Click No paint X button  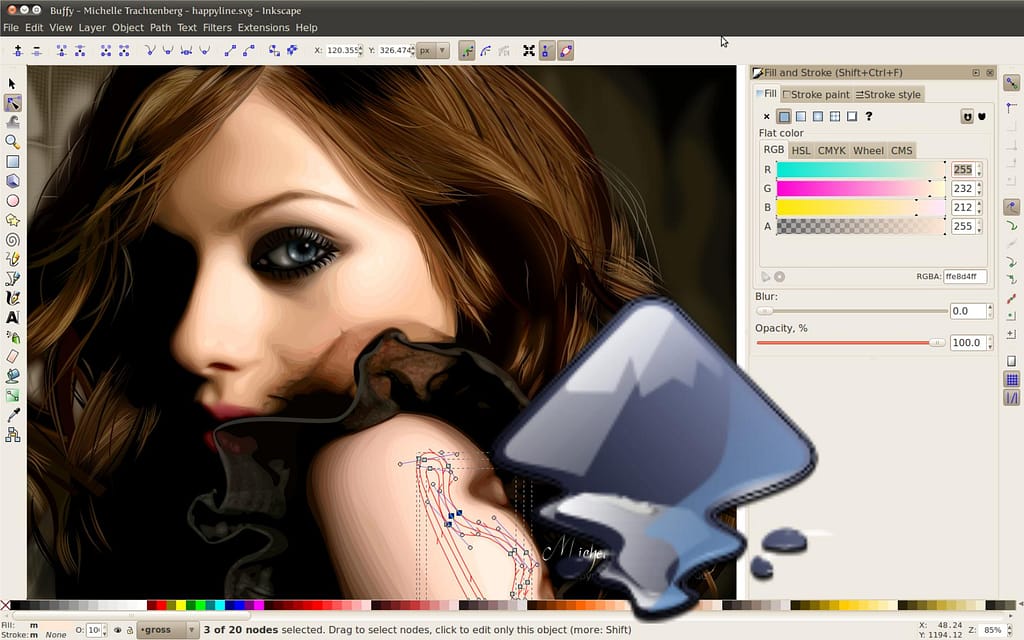[767, 117]
